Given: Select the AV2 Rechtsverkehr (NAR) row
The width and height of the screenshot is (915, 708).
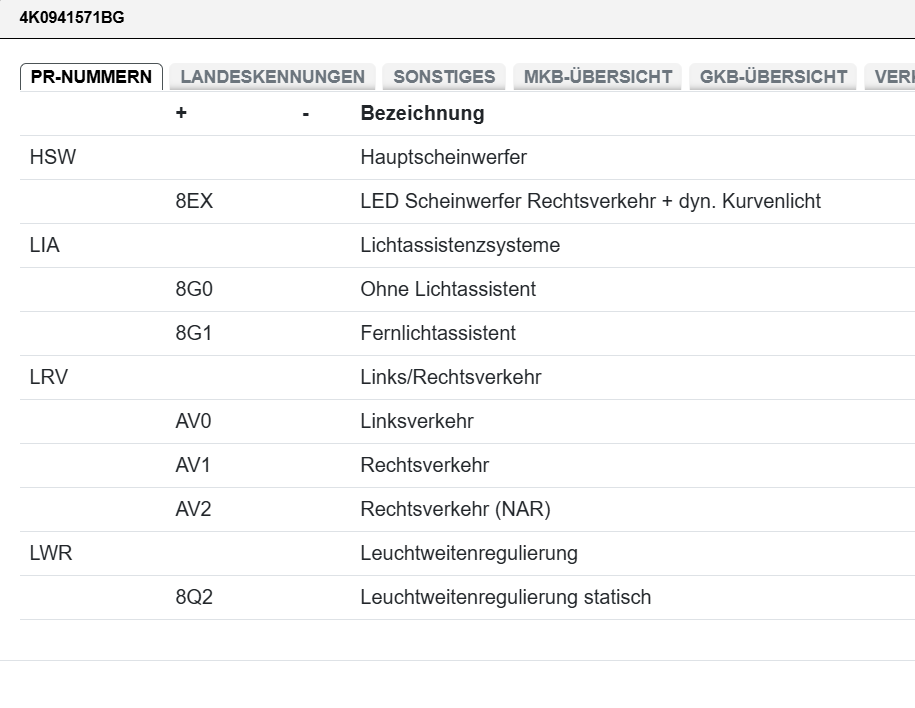Looking at the screenshot, I should click(x=454, y=510).
